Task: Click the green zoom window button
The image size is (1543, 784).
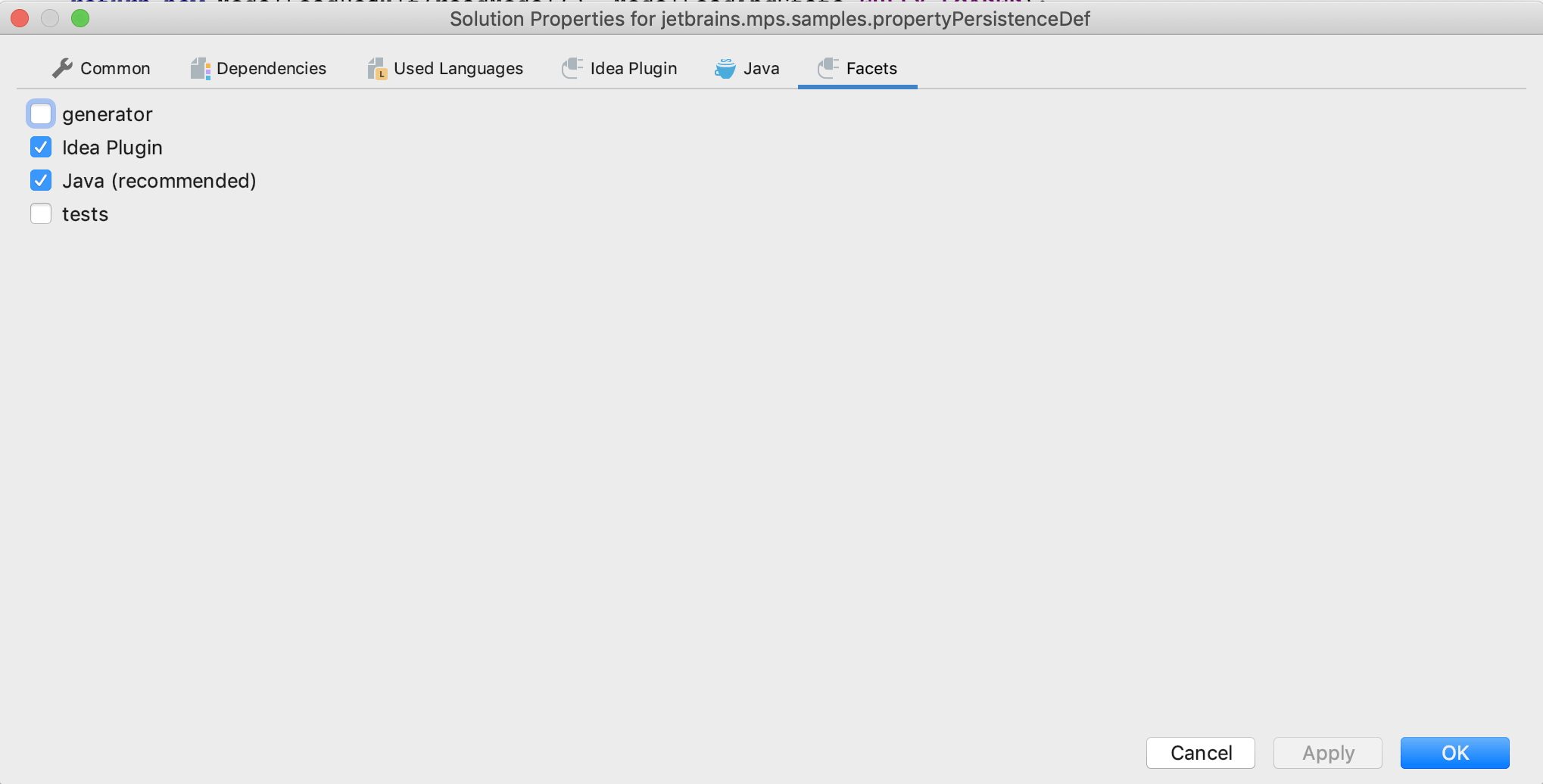Action: [x=80, y=18]
